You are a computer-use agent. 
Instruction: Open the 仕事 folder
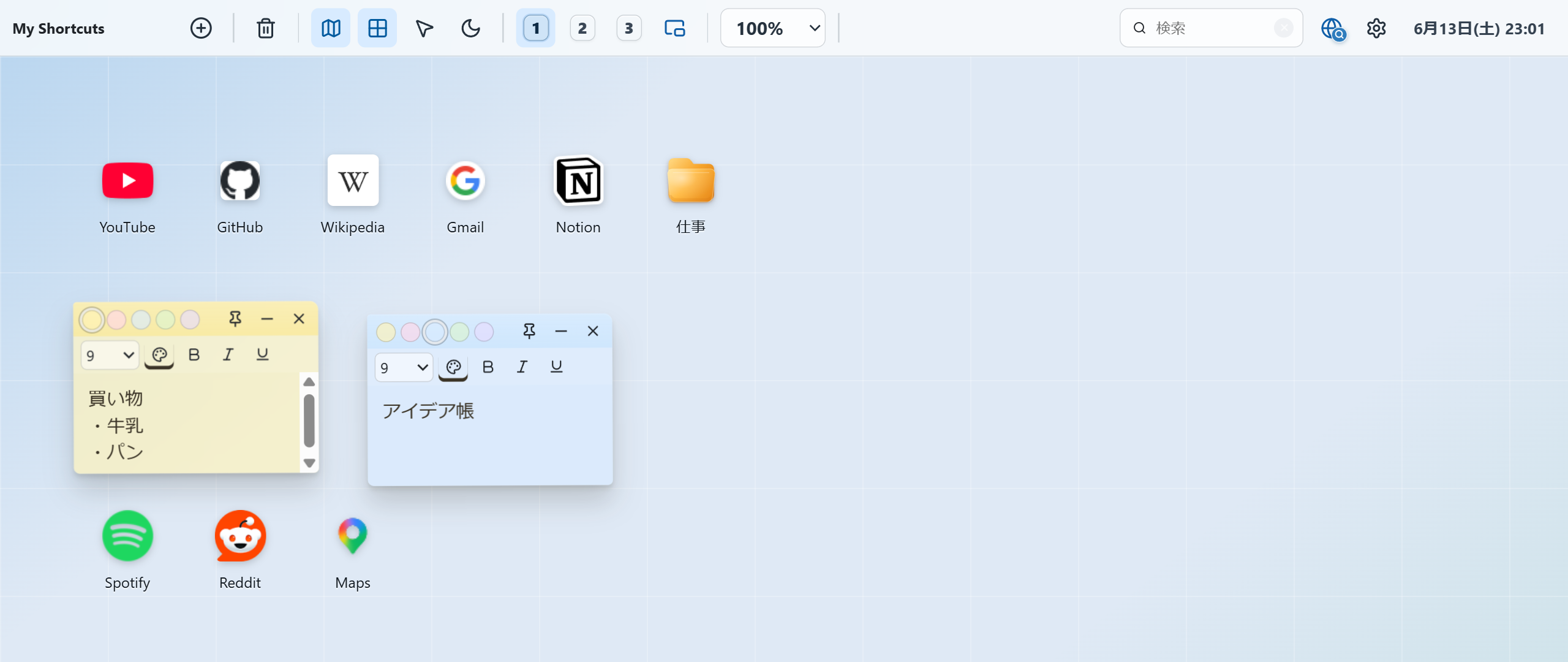[x=691, y=196]
